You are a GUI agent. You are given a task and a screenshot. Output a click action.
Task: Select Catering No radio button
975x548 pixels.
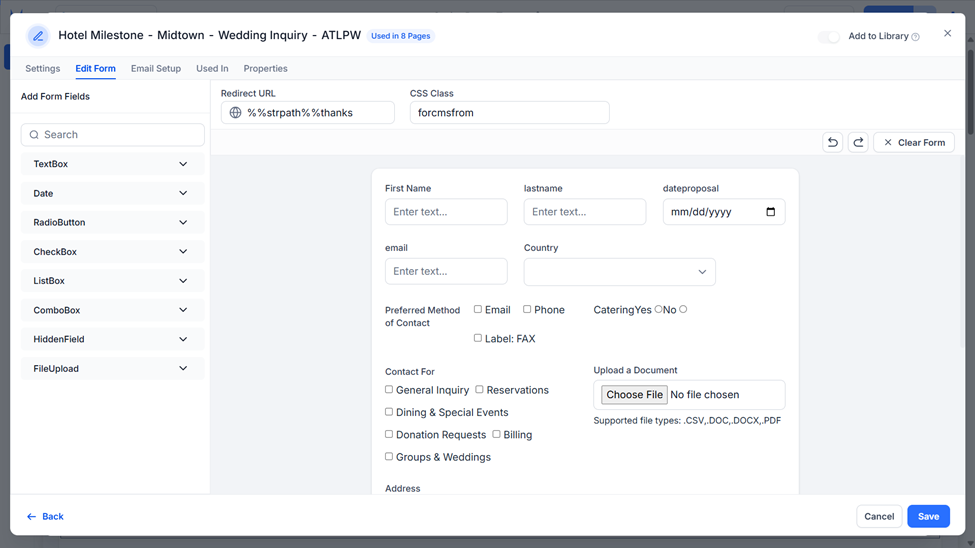[x=683, y=309]
